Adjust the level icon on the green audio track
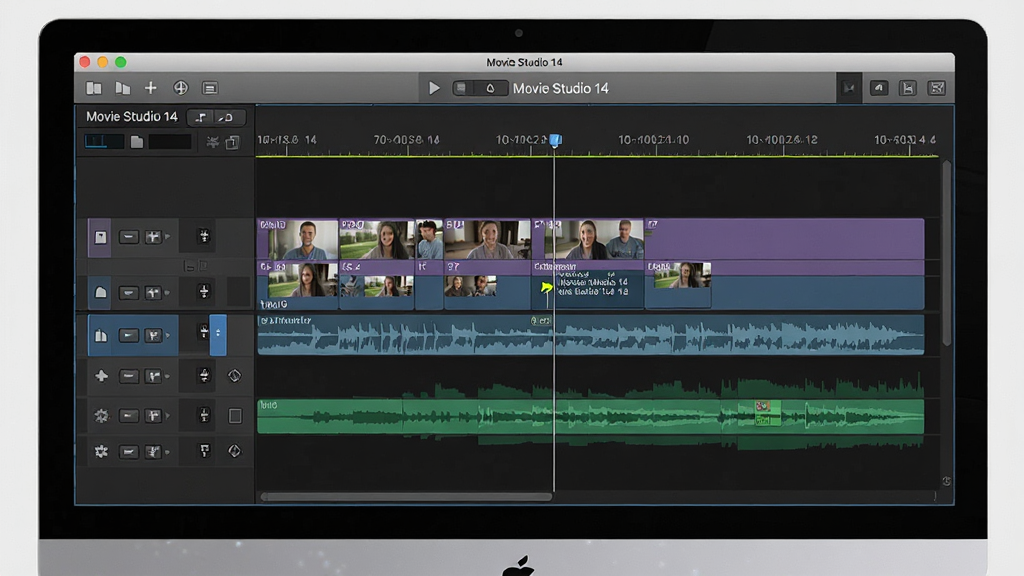1024x576 pixels. tap(204, 415)
